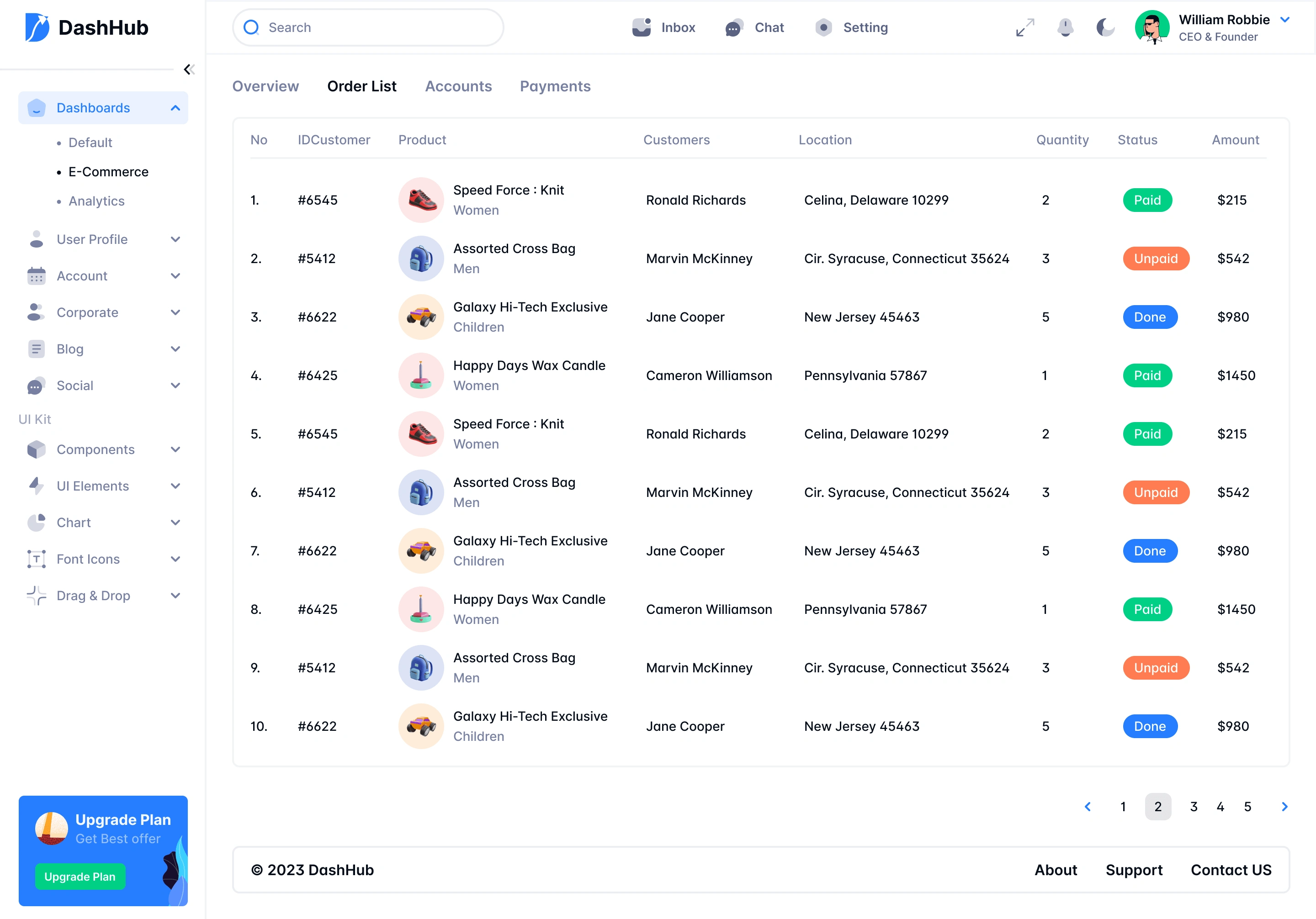Open the Support footer link
This screenshot has width=1316, height=919.
1134,869
